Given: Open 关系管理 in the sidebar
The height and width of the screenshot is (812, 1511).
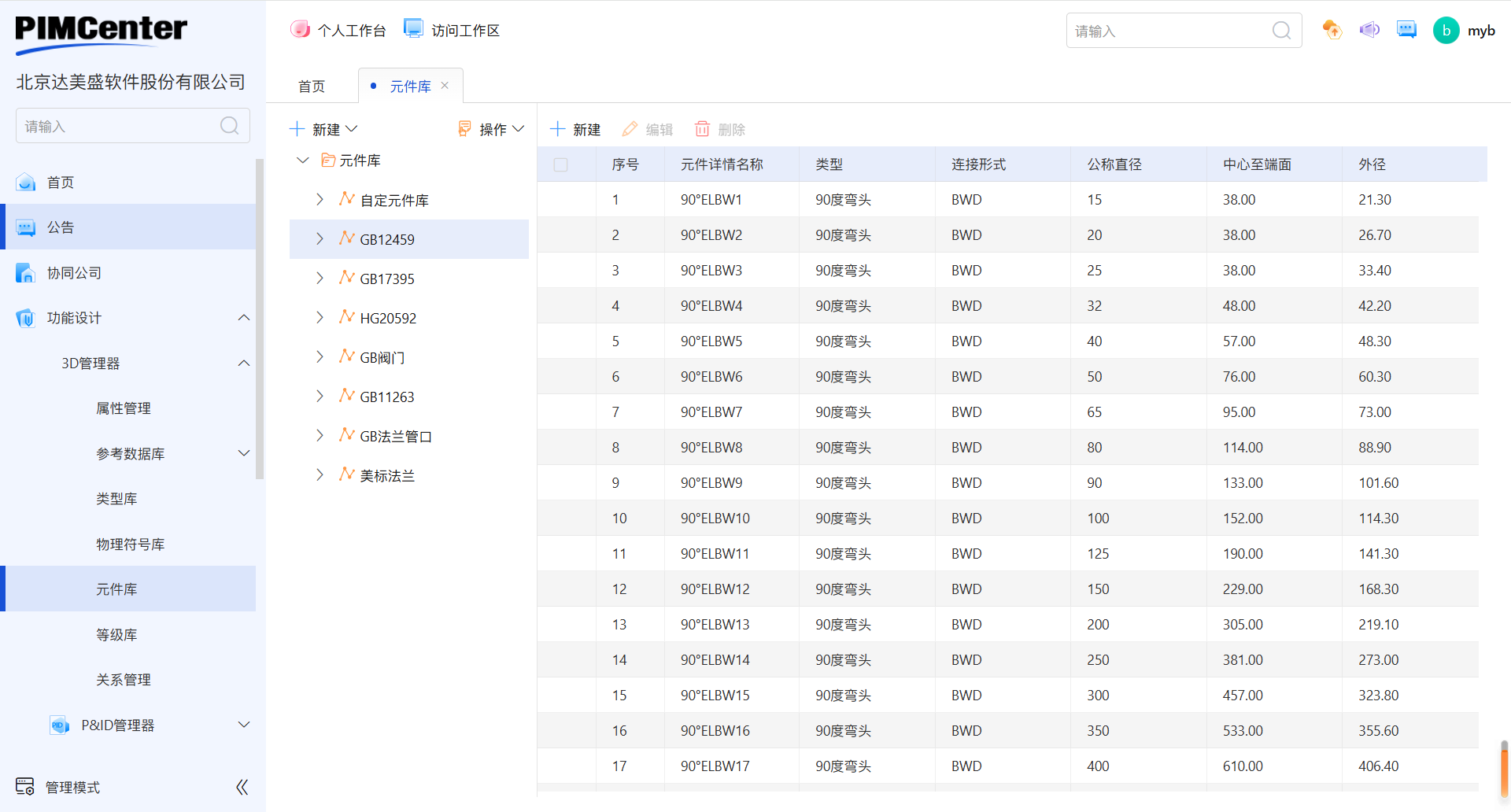Looking at the screenshot, I should point(123,680).
